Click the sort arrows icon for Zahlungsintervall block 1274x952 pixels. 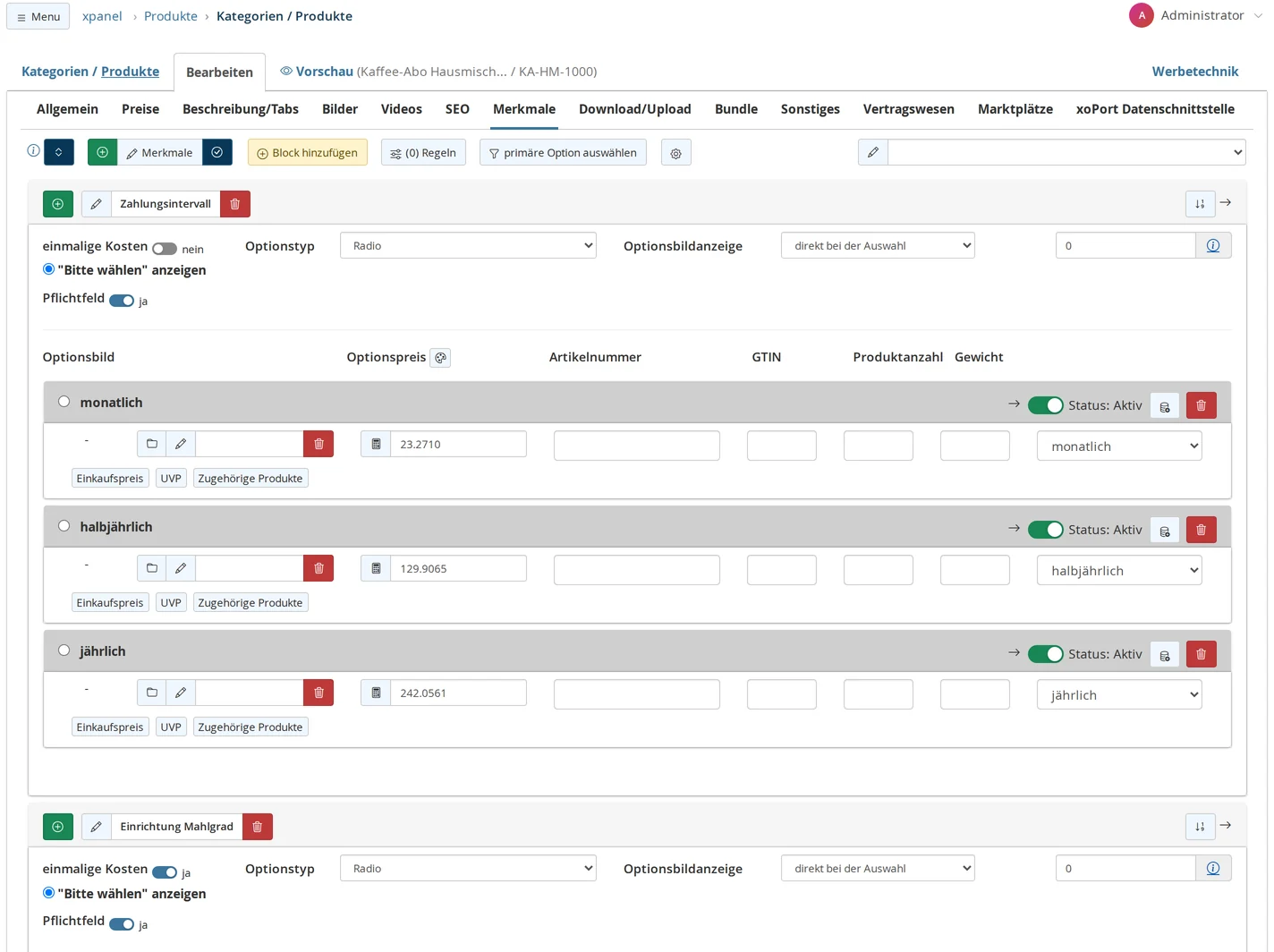(x=1201, y=204)
